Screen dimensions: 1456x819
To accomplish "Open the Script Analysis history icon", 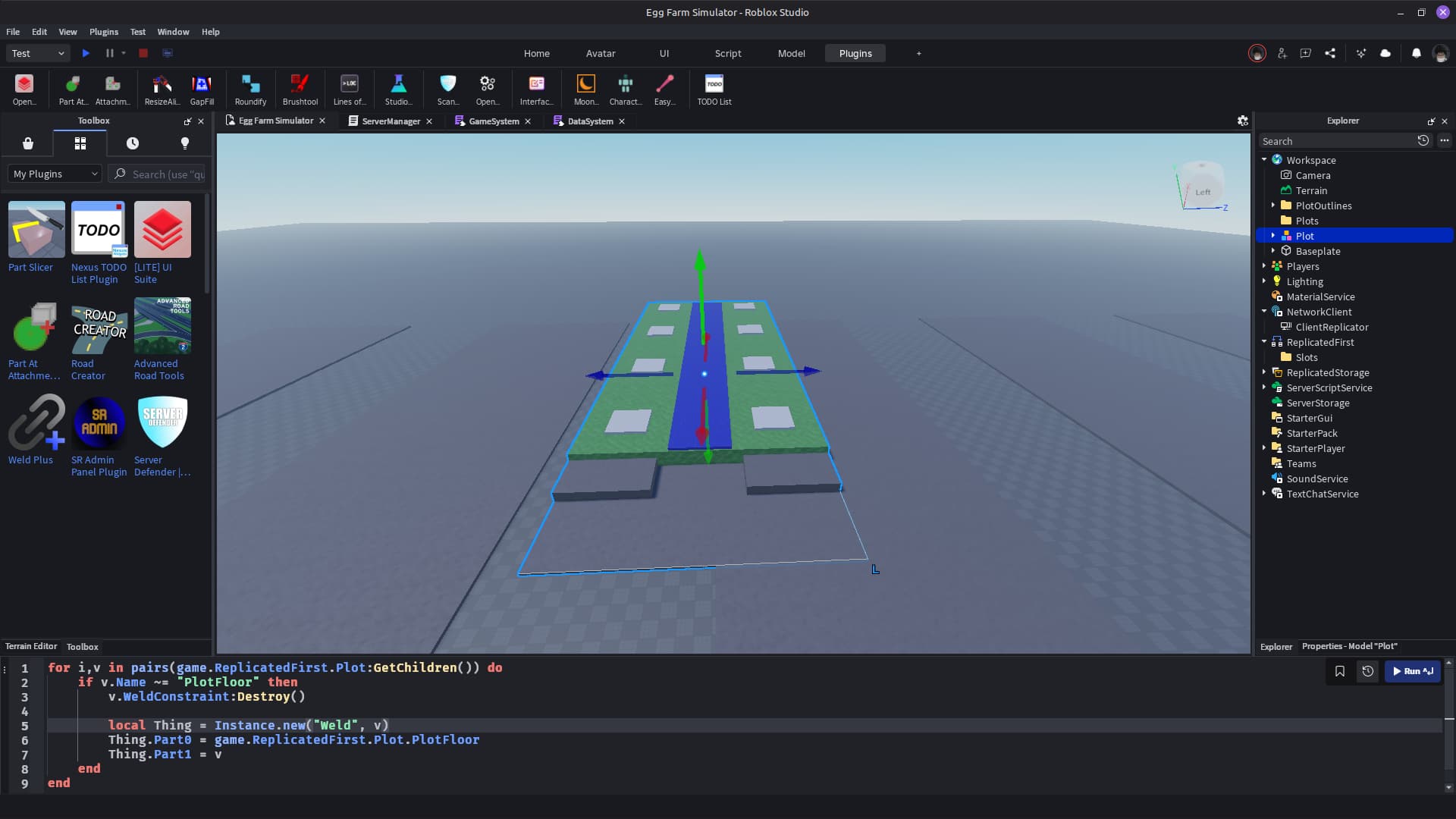I will pos(1368,671).
